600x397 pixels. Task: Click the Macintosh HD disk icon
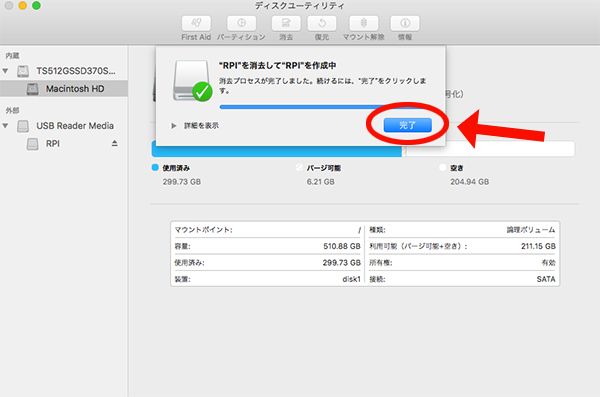pos(33,89)
